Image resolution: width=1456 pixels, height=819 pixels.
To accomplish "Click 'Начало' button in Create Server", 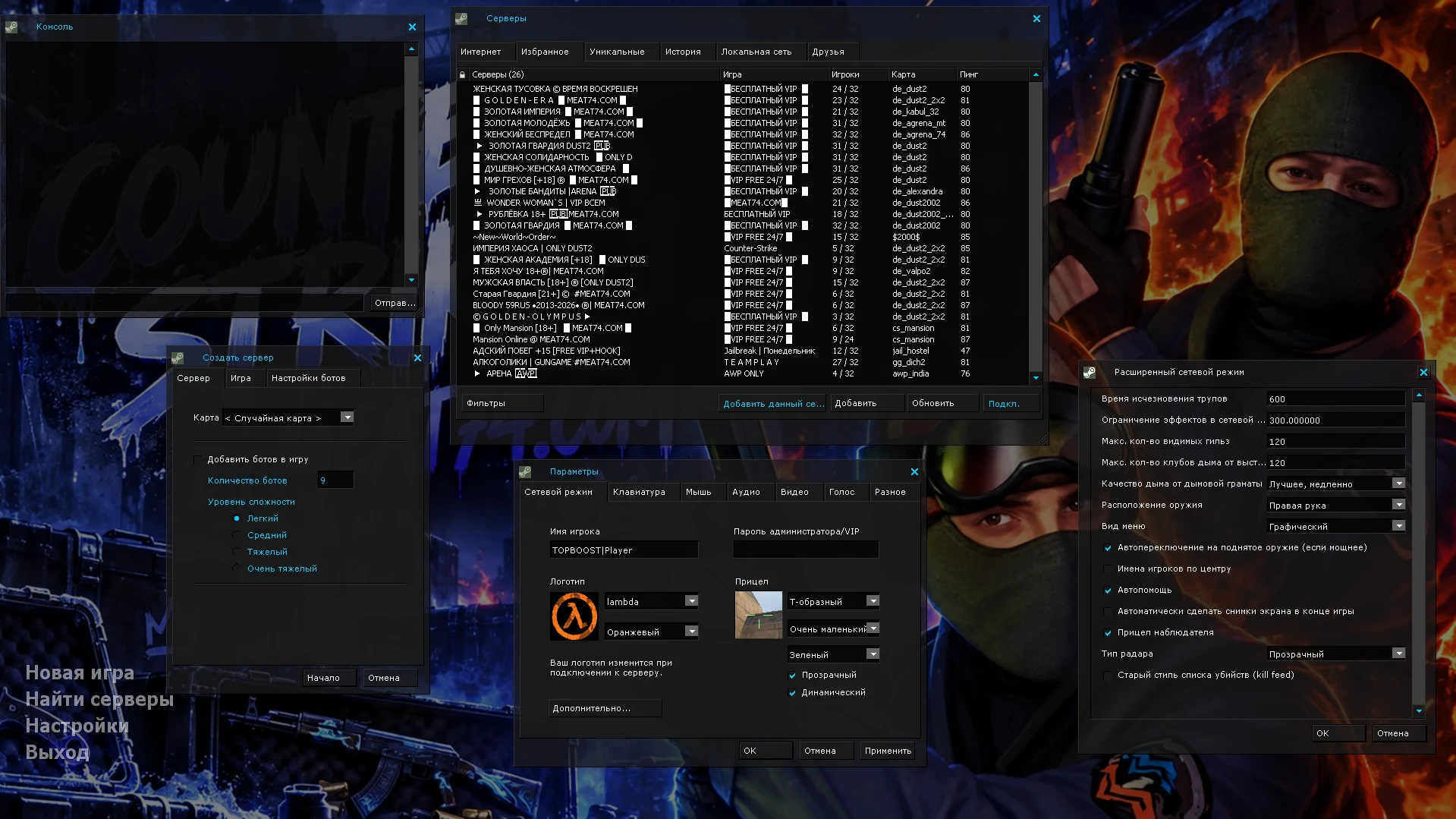I will pyautogui.click(x=330, y=678).
